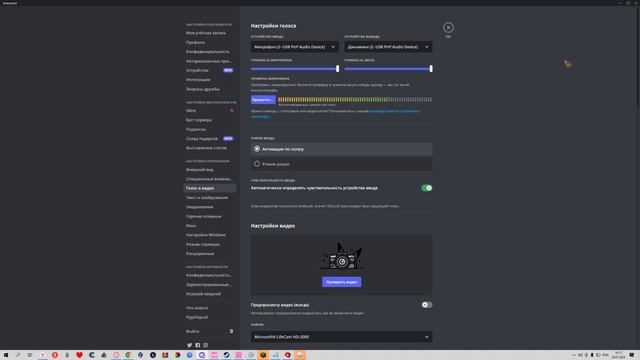
Task: Open taskbar search magnifier
Action: click(x=18, y=355)
